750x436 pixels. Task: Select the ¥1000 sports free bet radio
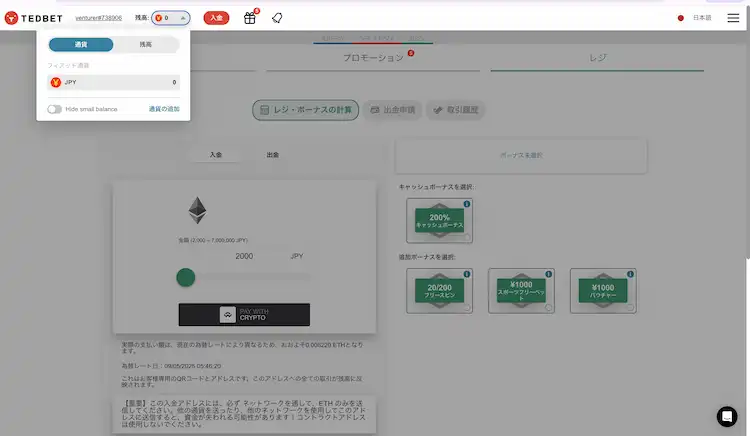point(548,307)
